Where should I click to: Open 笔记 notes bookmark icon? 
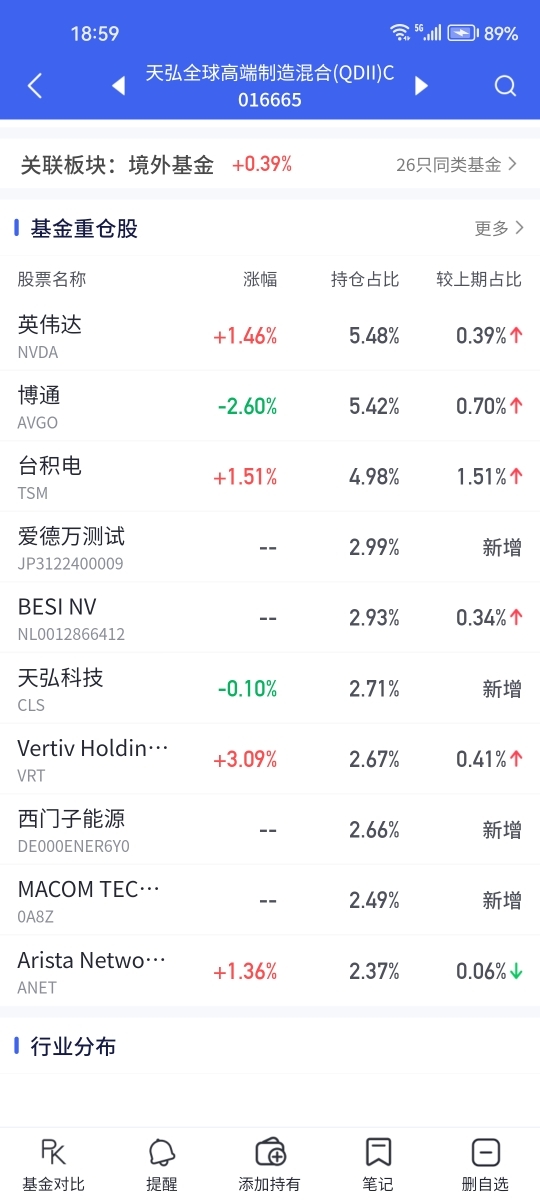[378, 1165]
